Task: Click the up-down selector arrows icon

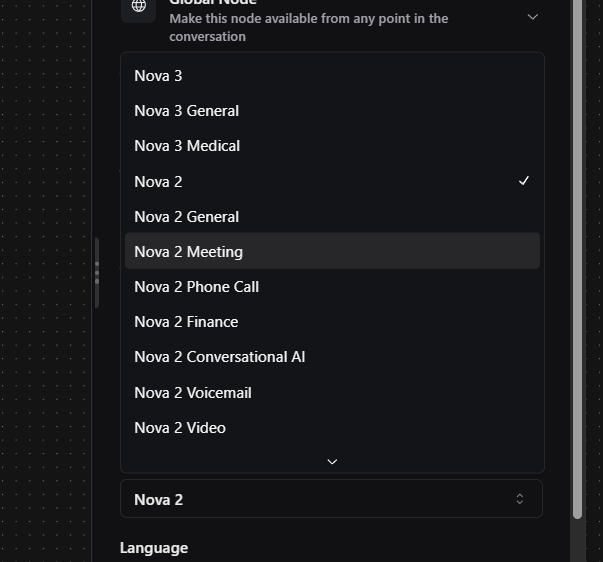Action: click(x=519, y=499)
